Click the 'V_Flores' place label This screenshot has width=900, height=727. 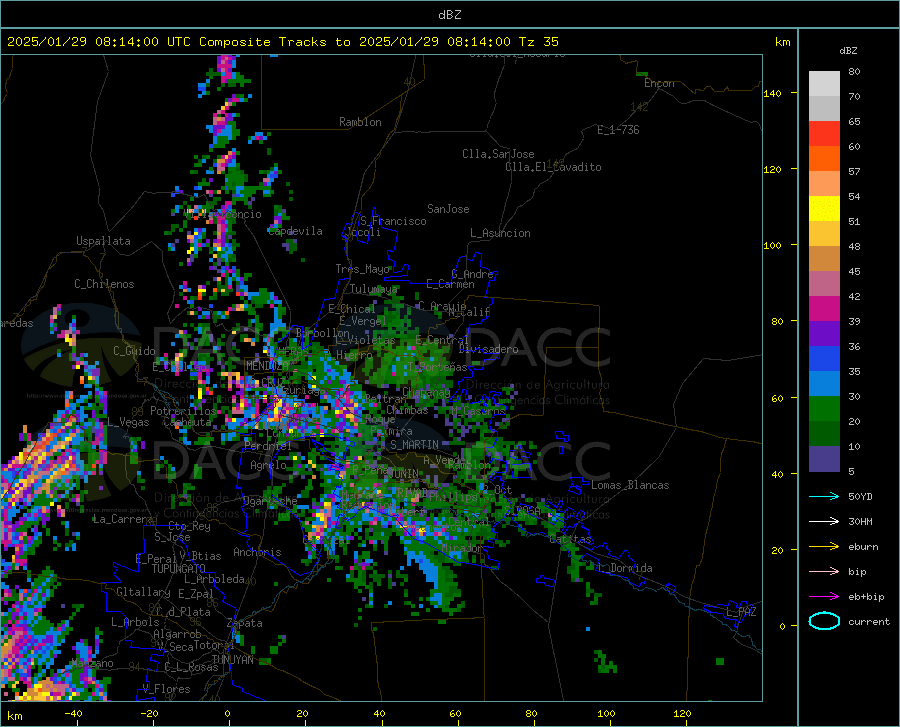pyautogui.click(x=166, y=689)
